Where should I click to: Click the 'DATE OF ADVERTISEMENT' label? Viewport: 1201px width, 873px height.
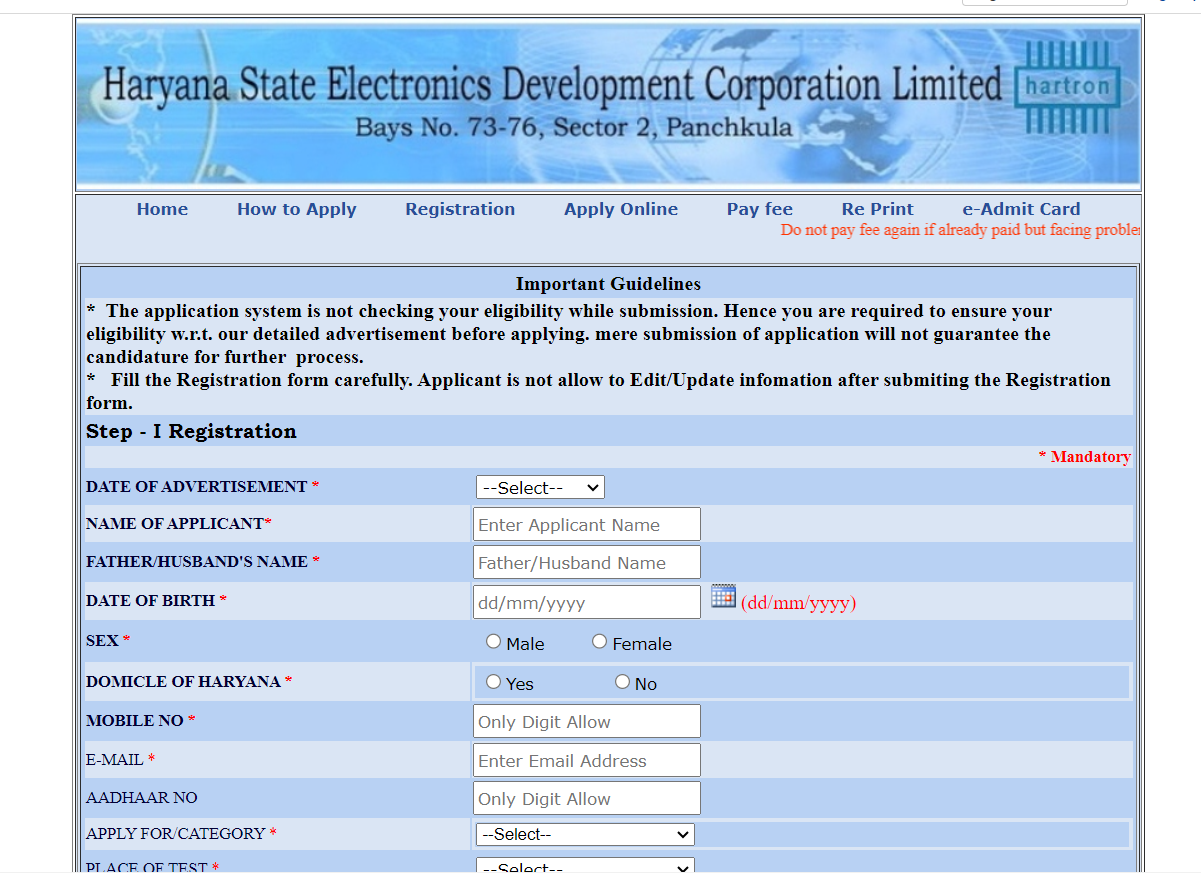[197, 487]
